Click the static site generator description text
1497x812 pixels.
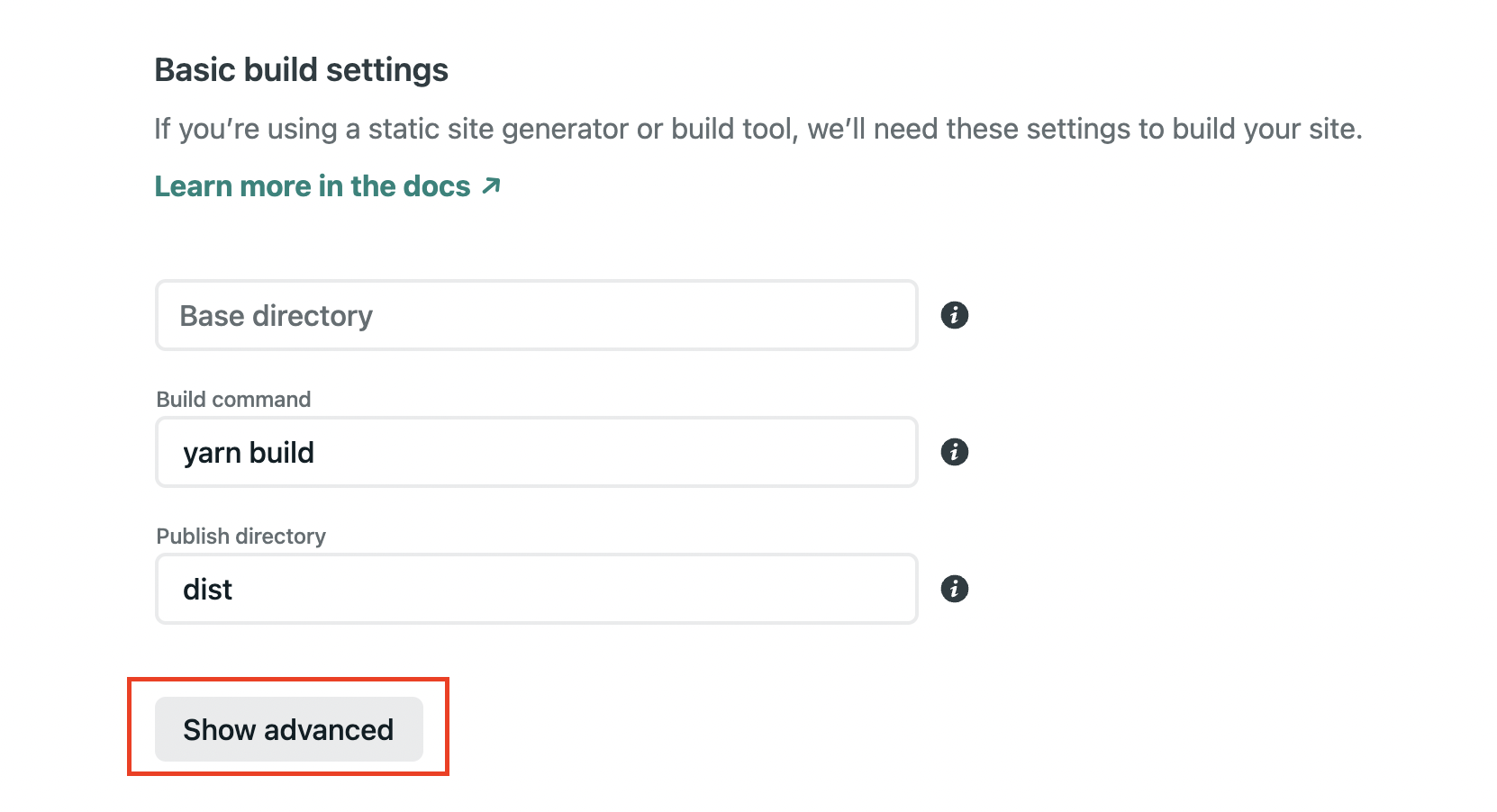point(757,129)
